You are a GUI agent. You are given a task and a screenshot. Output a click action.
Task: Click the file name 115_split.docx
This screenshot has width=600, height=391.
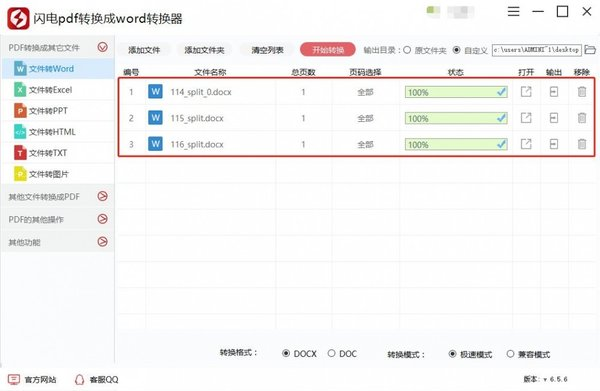click(x=197, y=118)
